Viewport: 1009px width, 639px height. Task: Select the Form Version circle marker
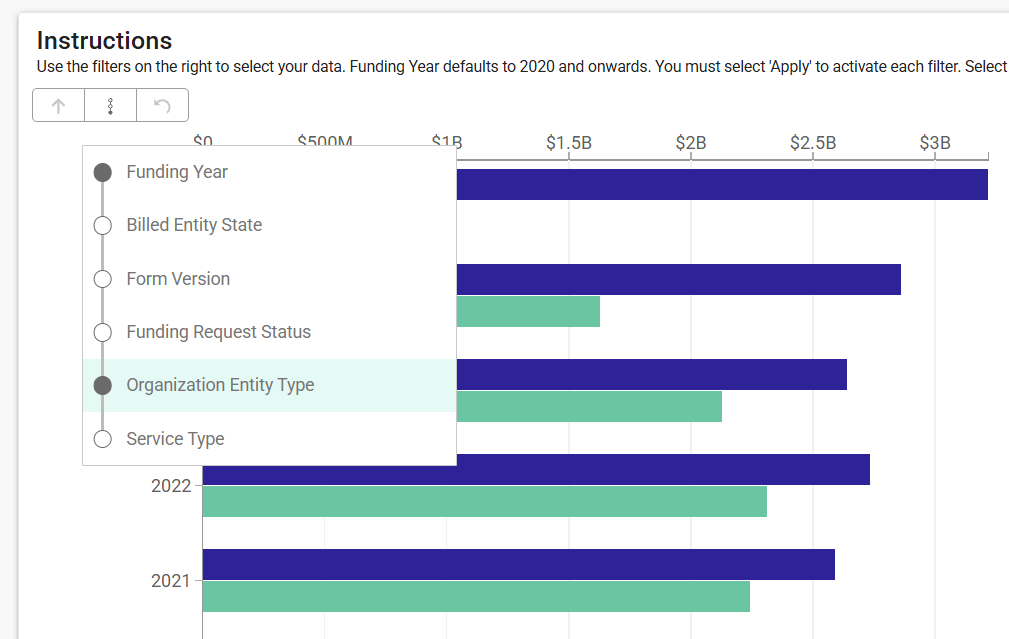pos(102,279)
